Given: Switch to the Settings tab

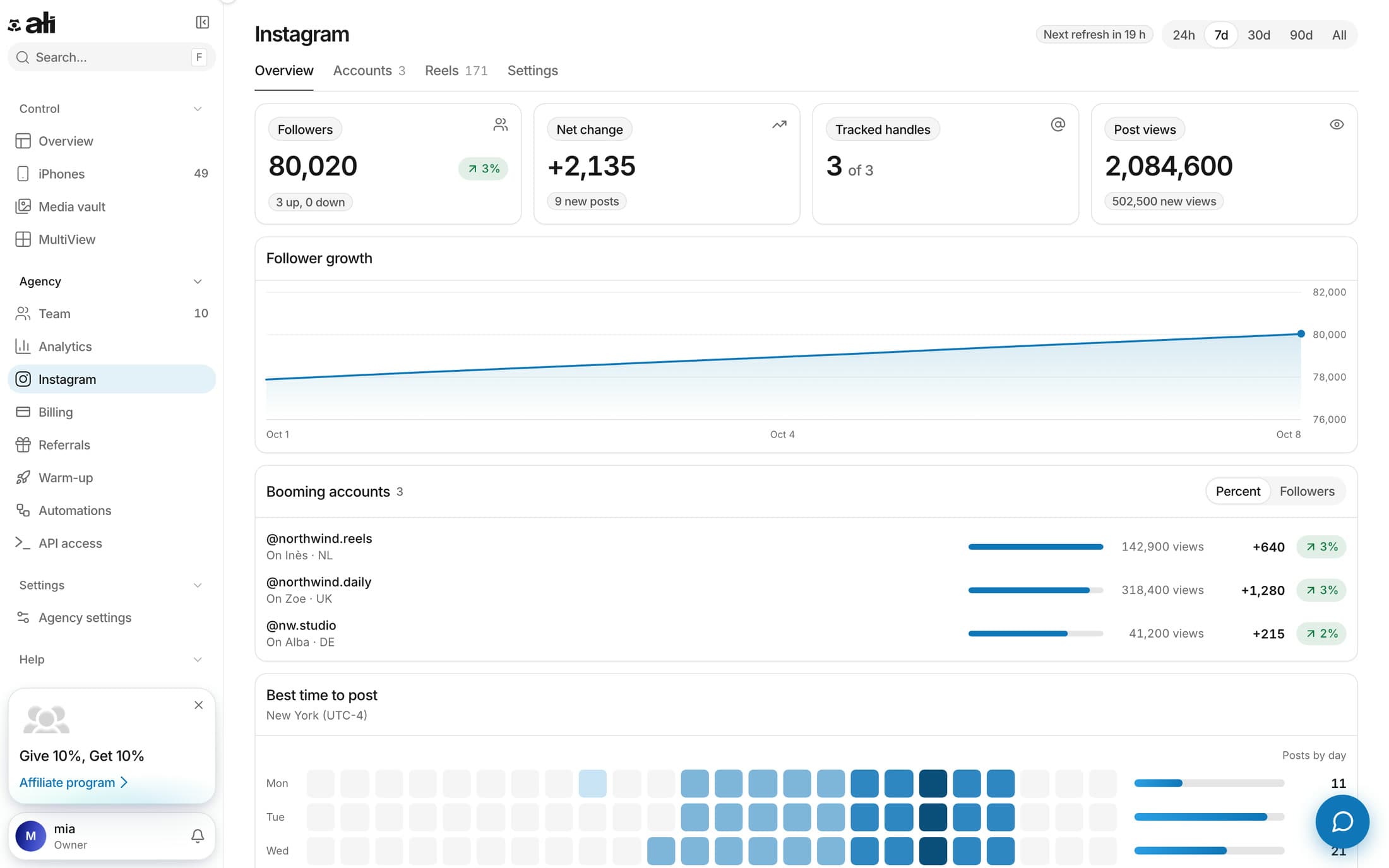Looking at the screenshot, I should click(x=533, y=71).
